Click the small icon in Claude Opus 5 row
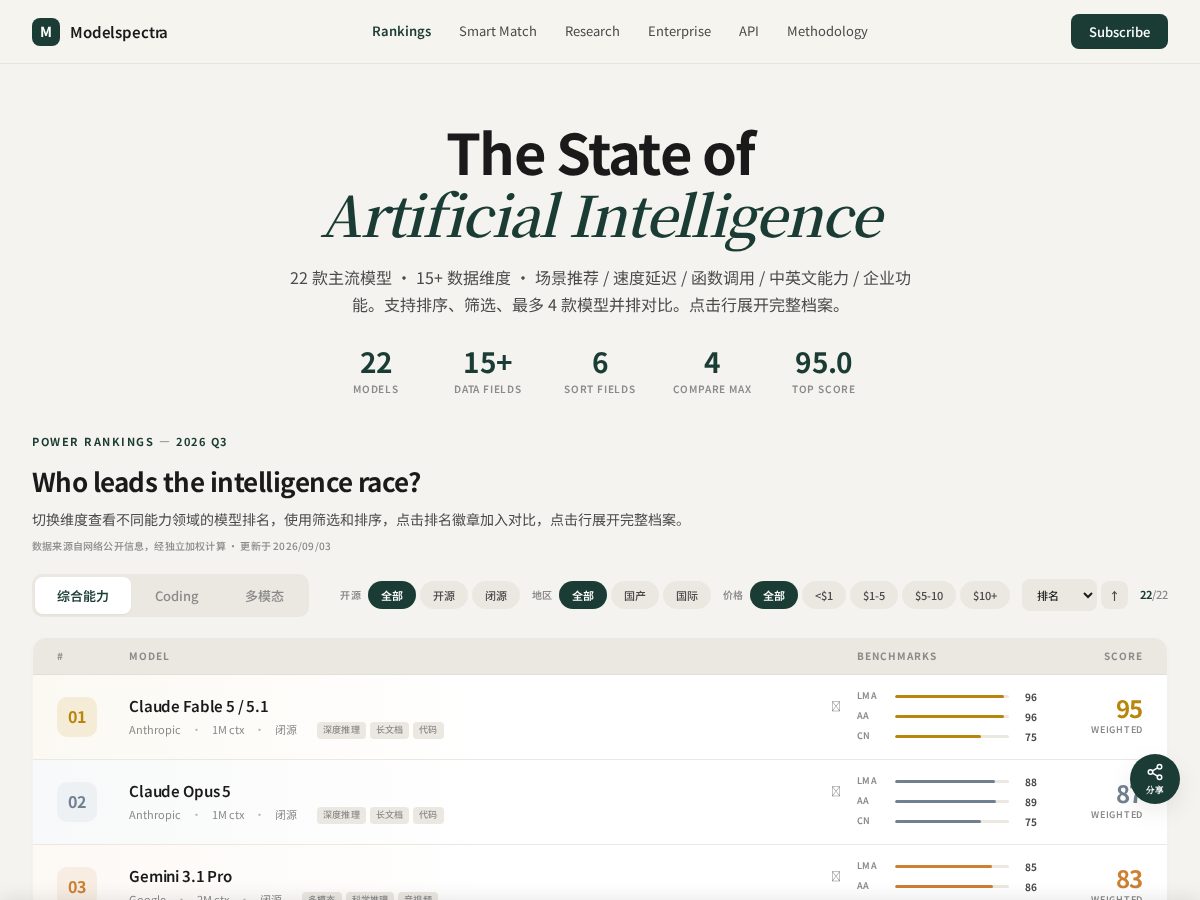This screenshot has height=900, width=1200. [836, 791]
